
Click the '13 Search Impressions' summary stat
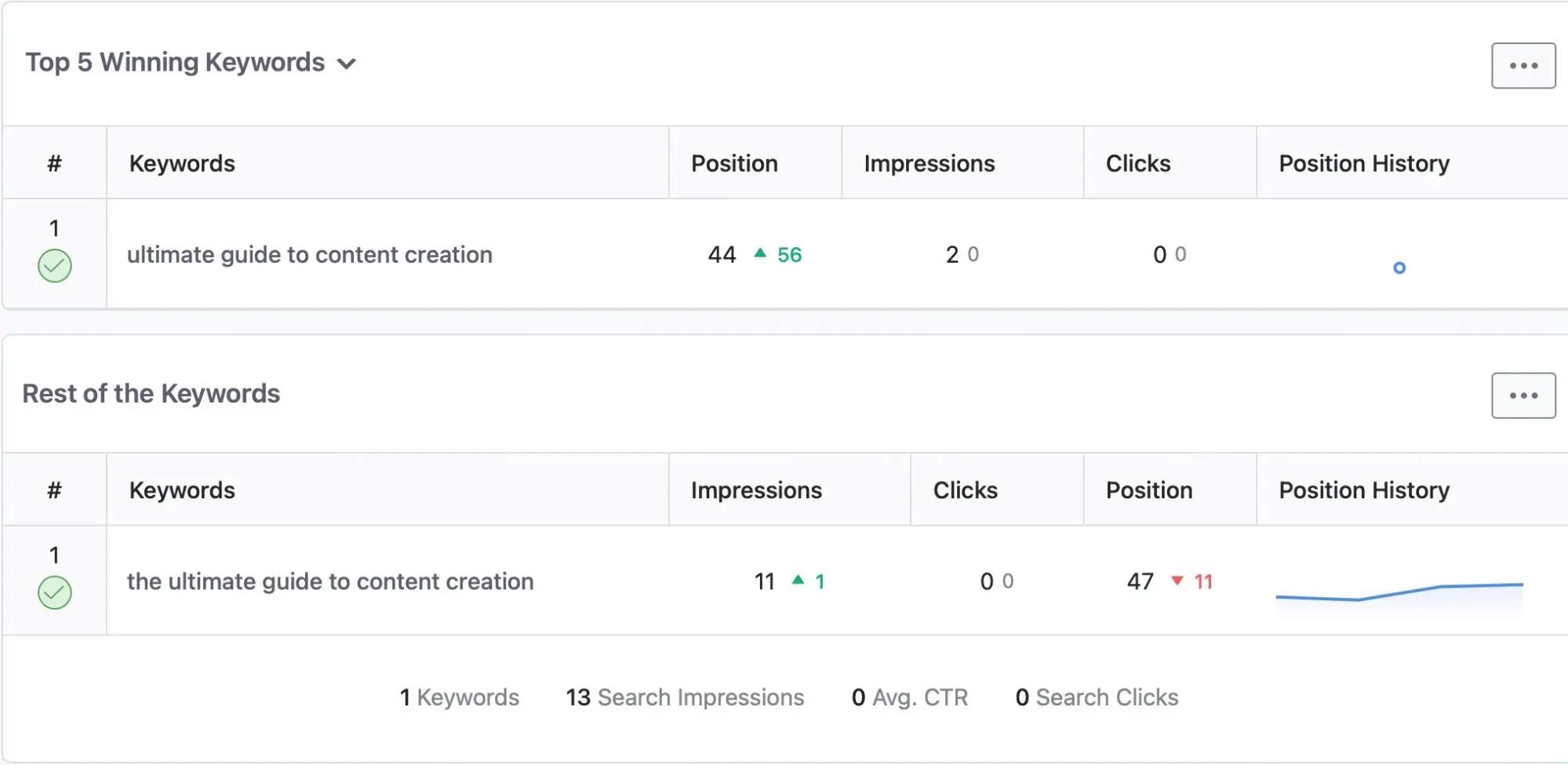pyautogui.click(x=684, y=697)
